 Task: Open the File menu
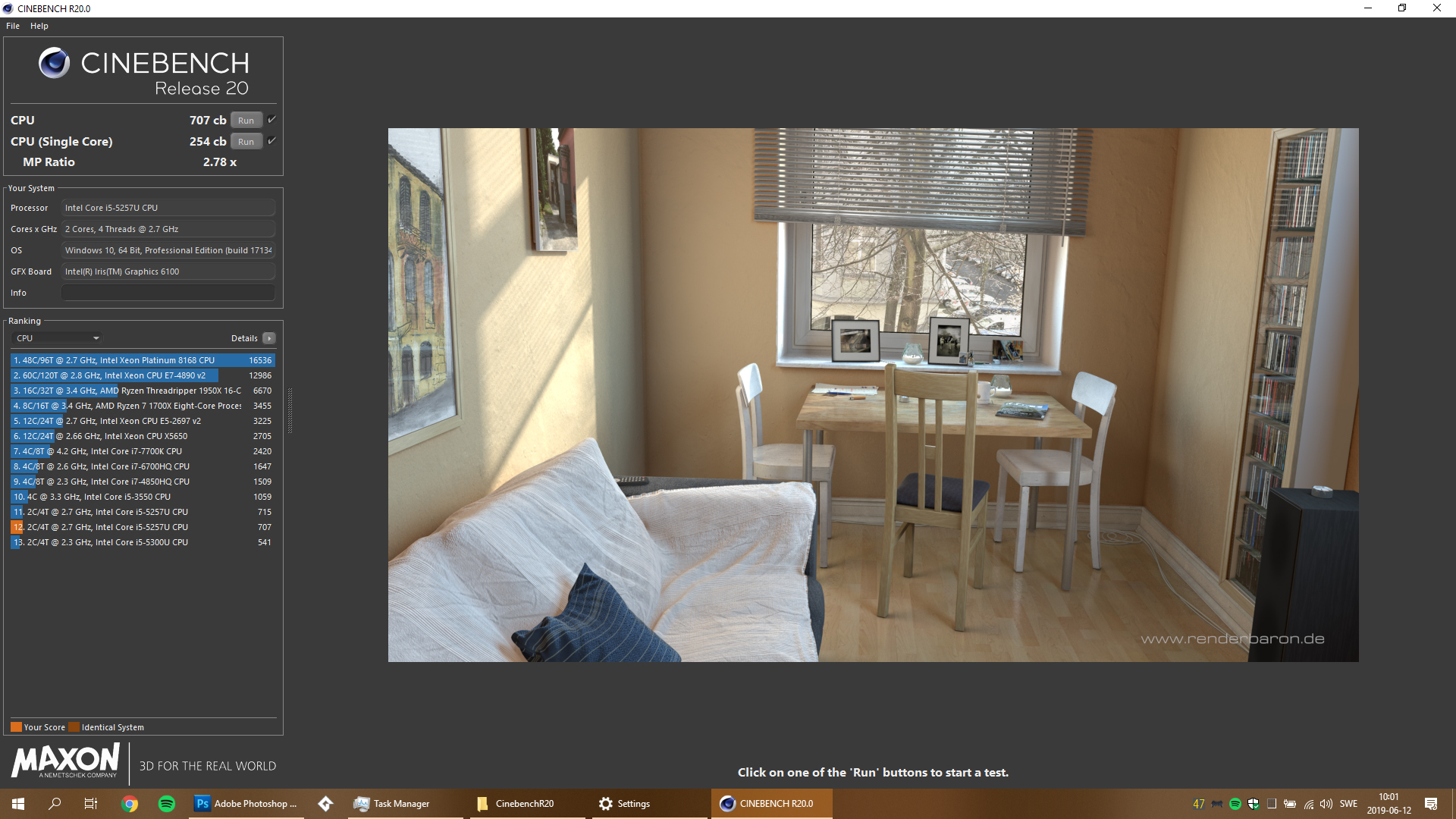tap(13, 26)
